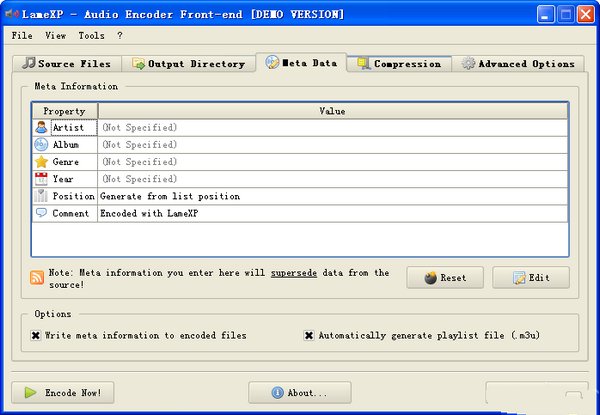Screen dimensions: 600x415
Task: Maximize the LameXP window
Action: 566,15
